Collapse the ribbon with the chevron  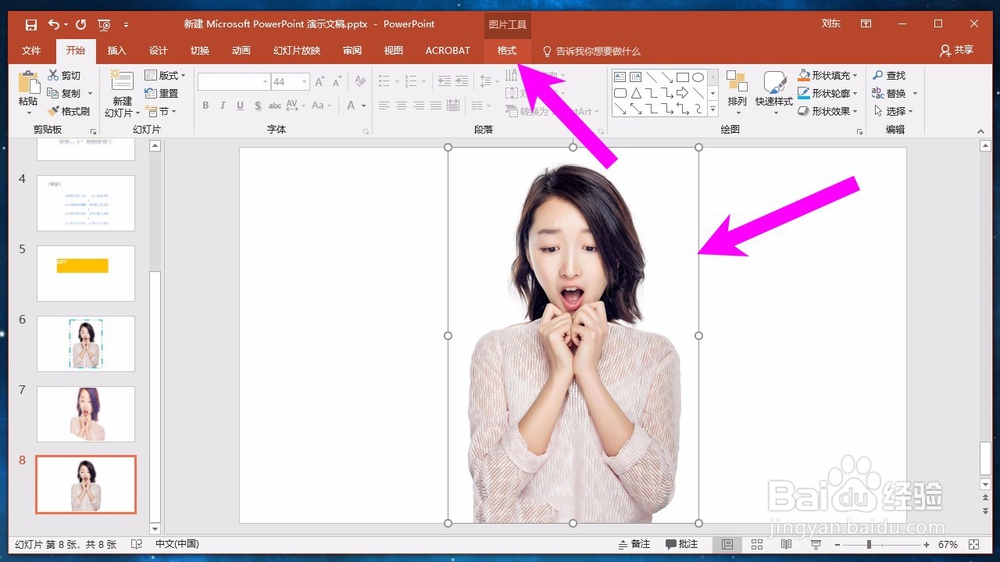click(981, 131)
